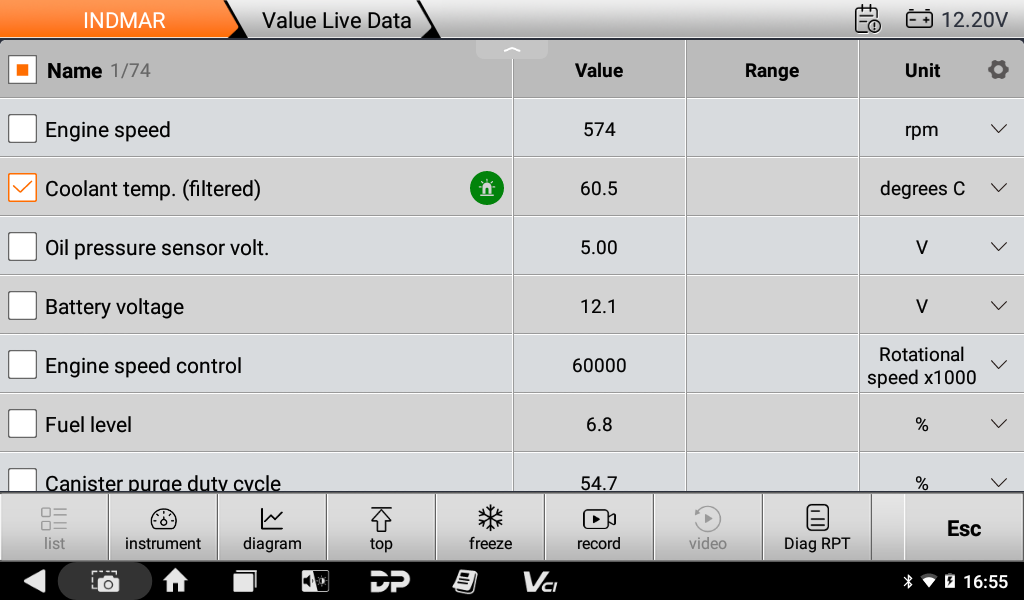The image size is (1024, 600).
Task: Toggle the select-all Name checkbox
Action: [22, 70]
